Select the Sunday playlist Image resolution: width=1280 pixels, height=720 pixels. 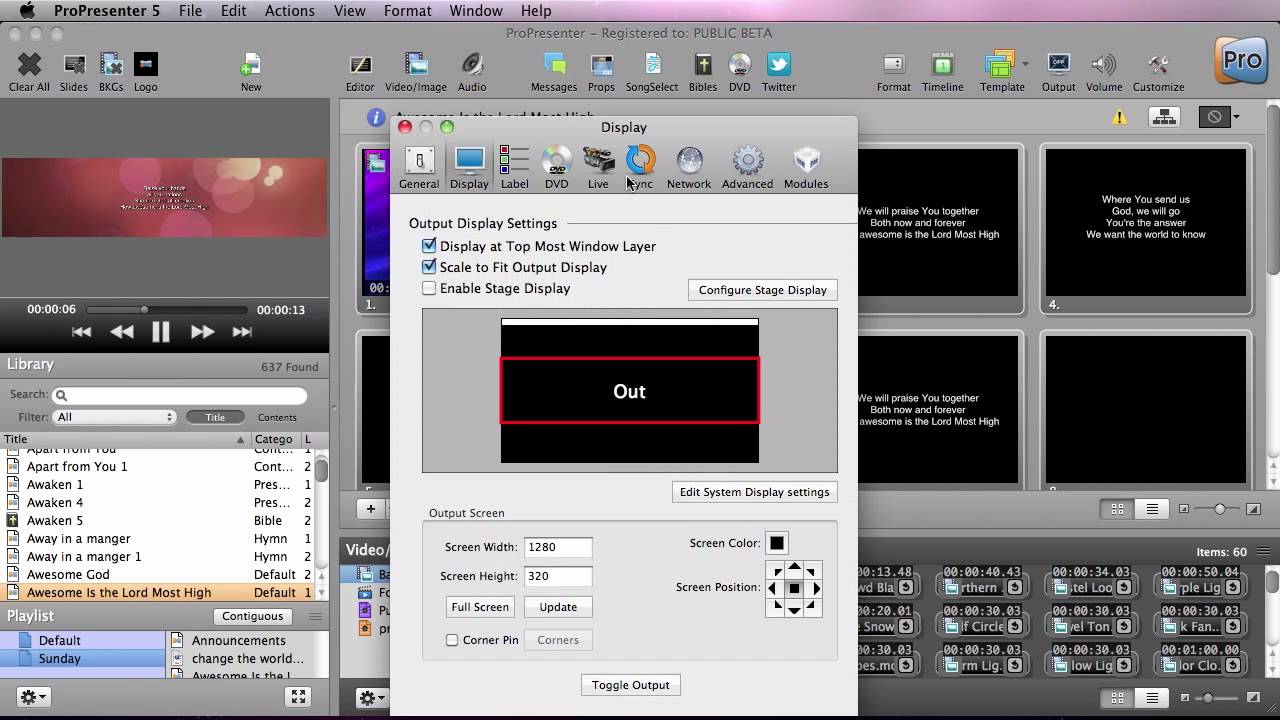click(83, 659)
